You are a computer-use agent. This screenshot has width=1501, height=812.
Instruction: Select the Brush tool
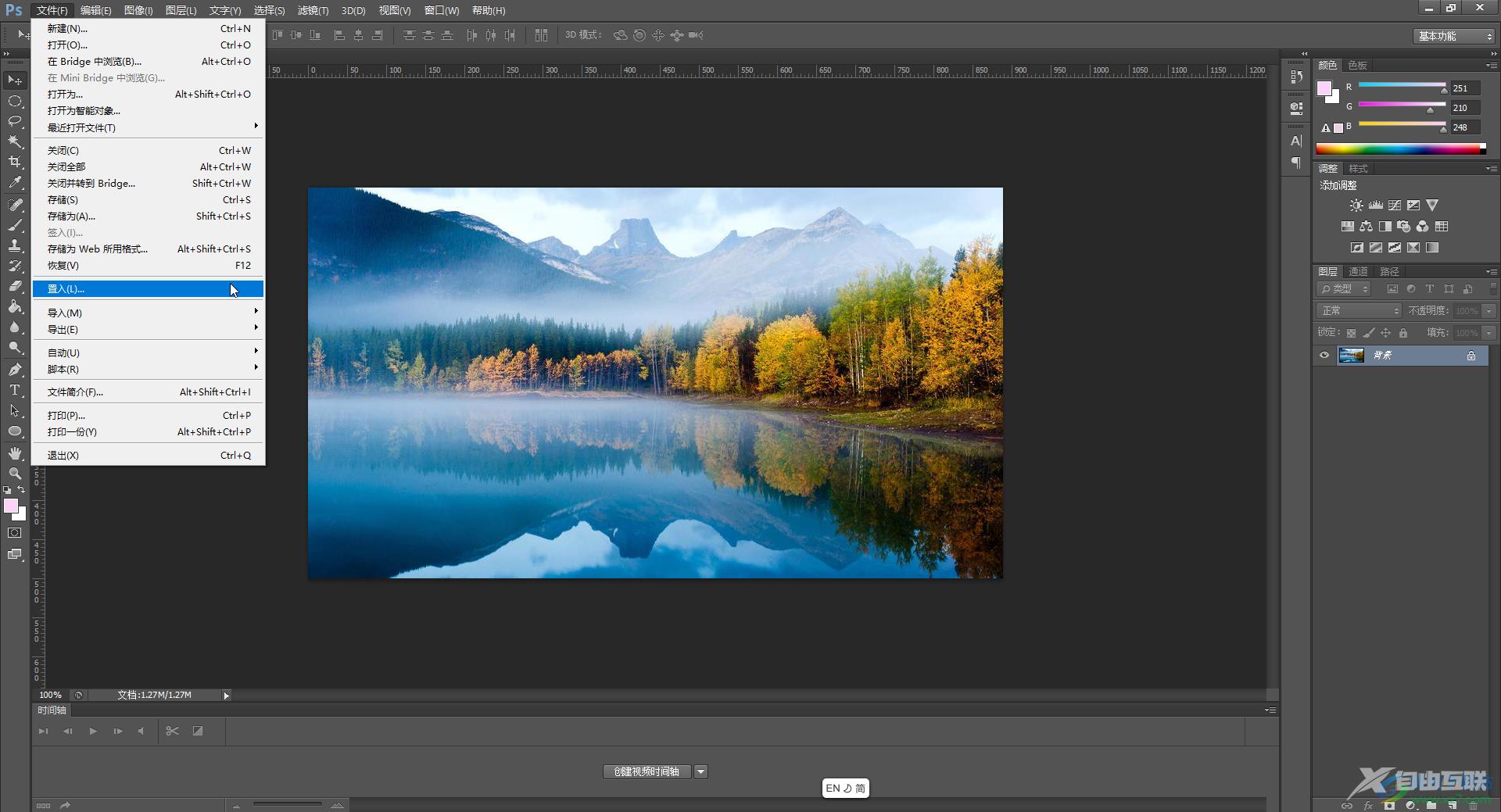(15, 225)
